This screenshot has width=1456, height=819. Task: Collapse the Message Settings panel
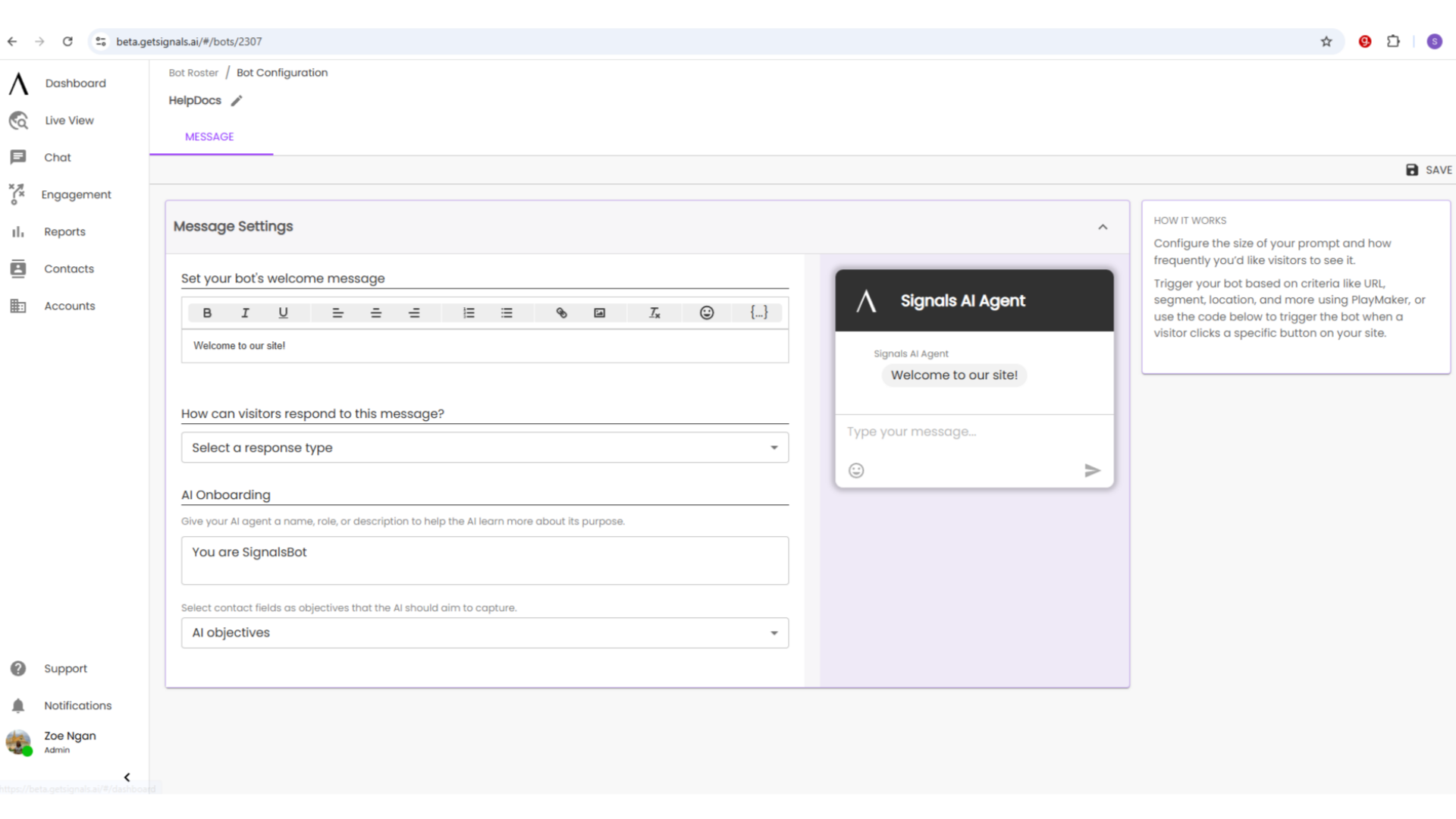(x=1102, y=226)
